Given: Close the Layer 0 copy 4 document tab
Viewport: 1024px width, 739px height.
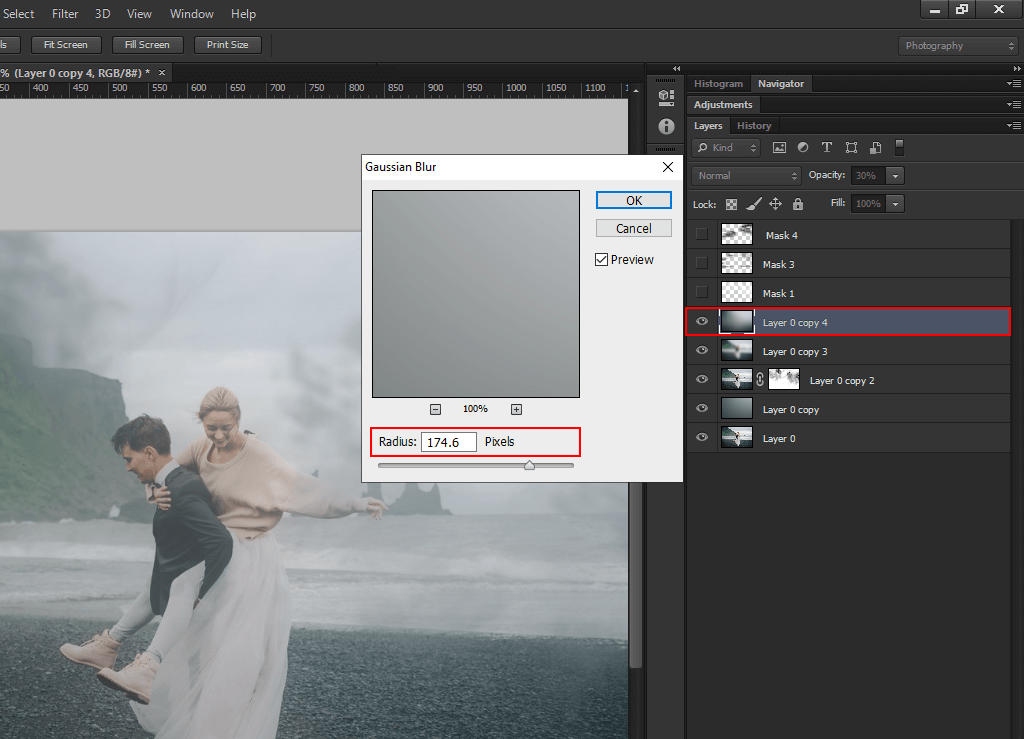Looking at the screenshot, I should pos(162,72).
